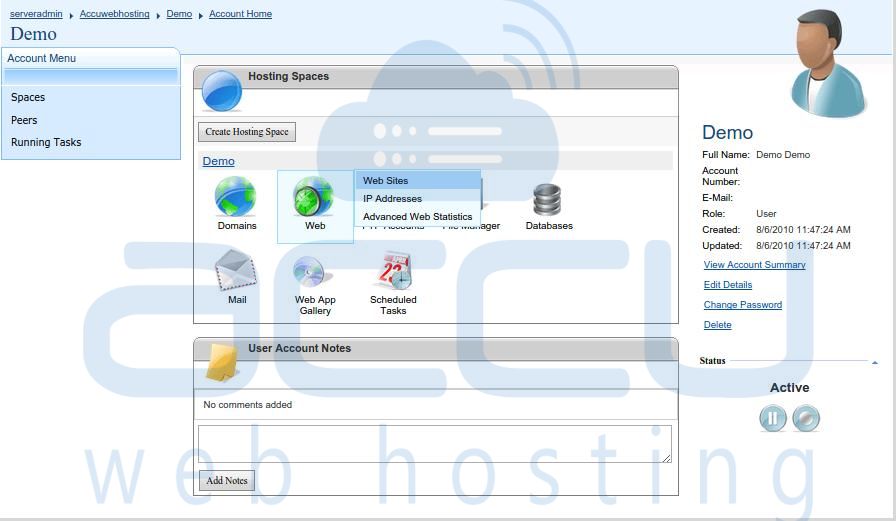Open the View Account Summary link
Image resolution: width=896 pixels, height=521 pixels.
tap(755, 264)
